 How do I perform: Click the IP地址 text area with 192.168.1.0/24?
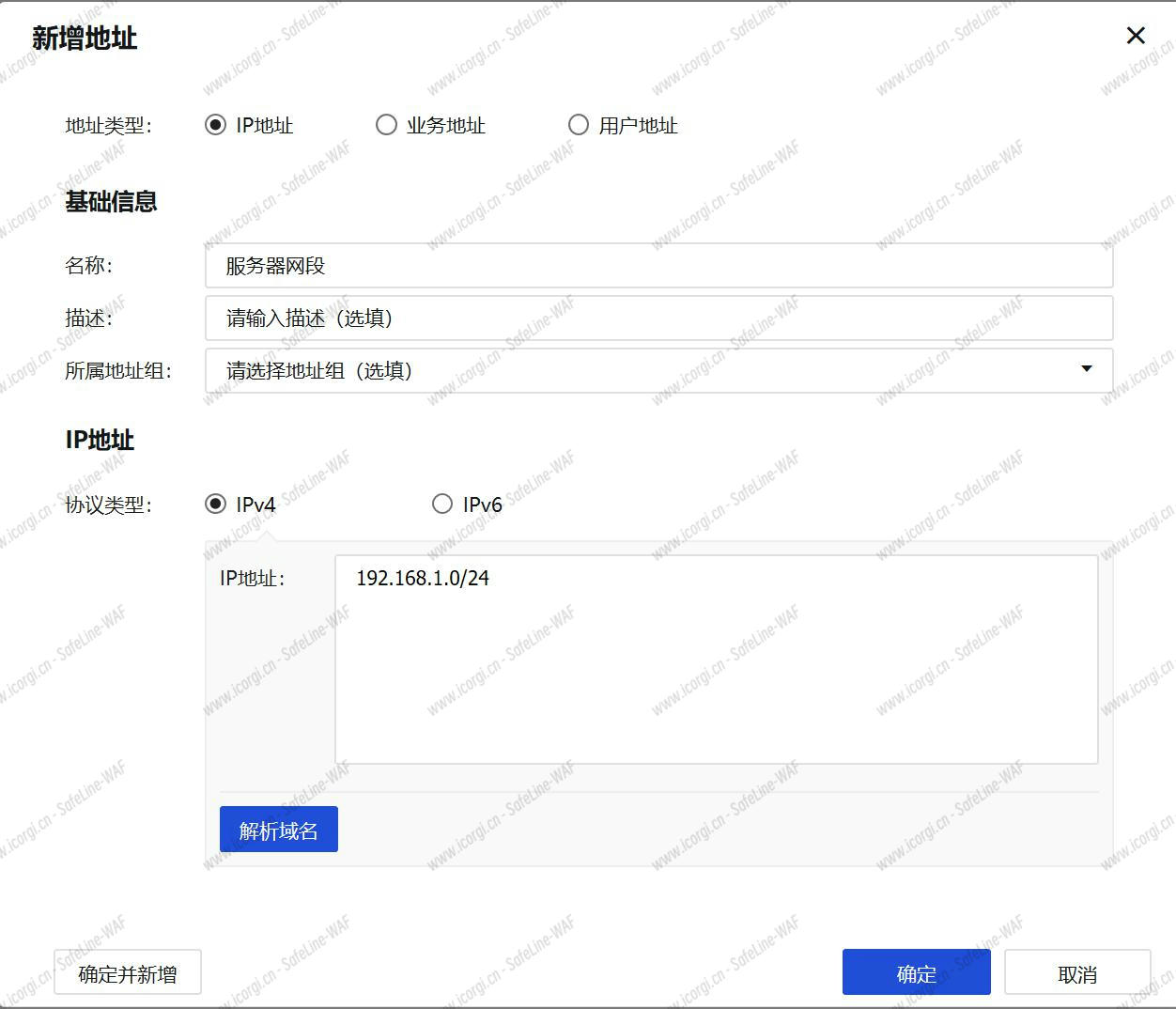pos(716,660)
